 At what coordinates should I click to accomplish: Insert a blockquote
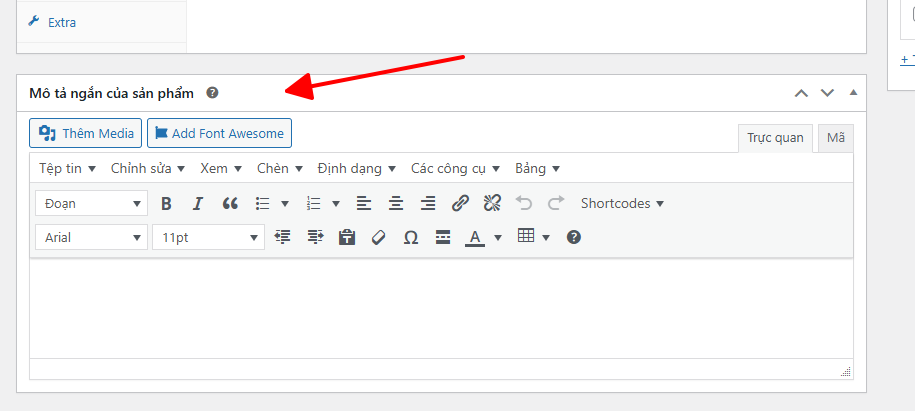coord(230,204)
